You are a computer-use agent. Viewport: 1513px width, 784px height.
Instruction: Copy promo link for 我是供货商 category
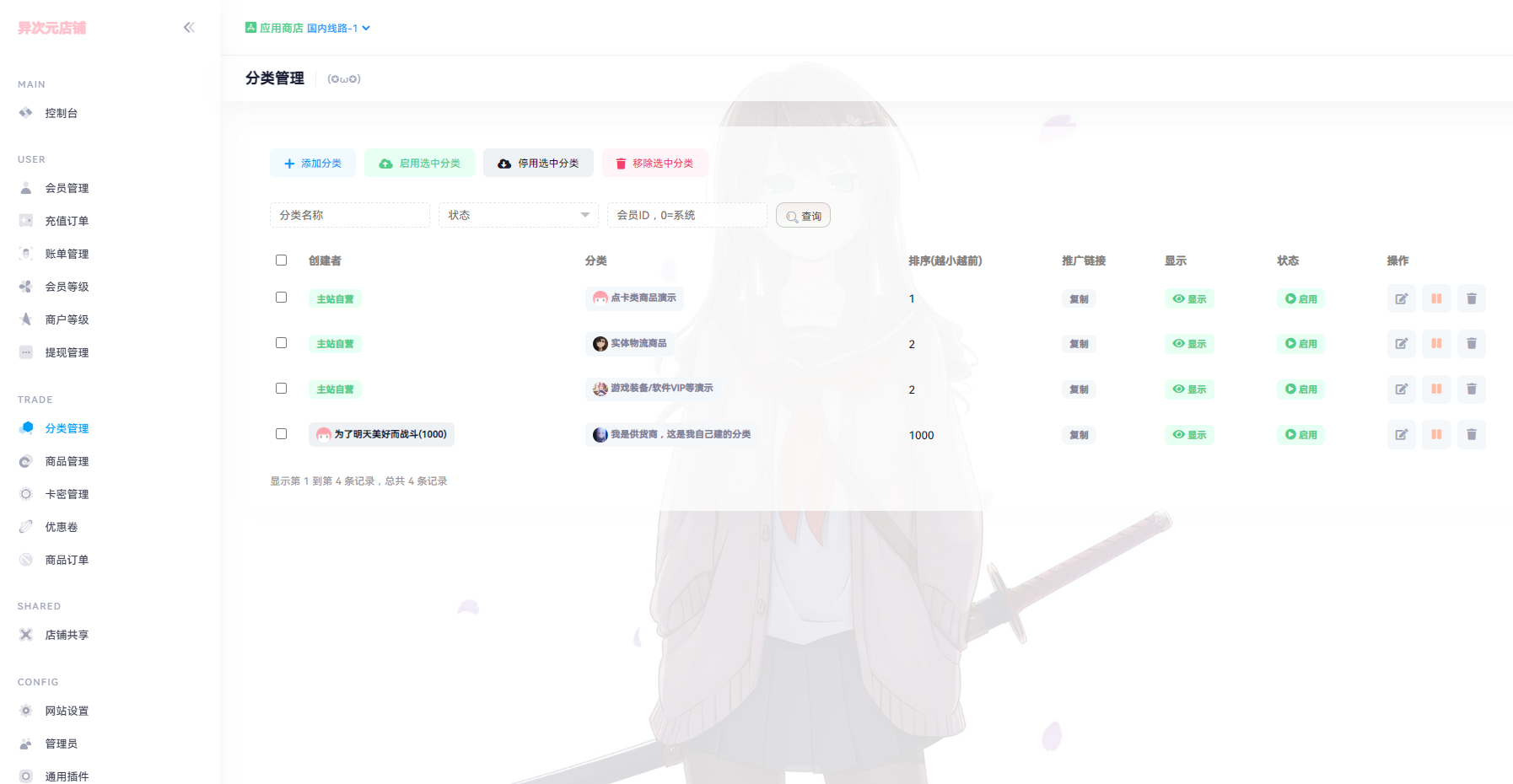pyautogui.click(x=1079, y=435)
